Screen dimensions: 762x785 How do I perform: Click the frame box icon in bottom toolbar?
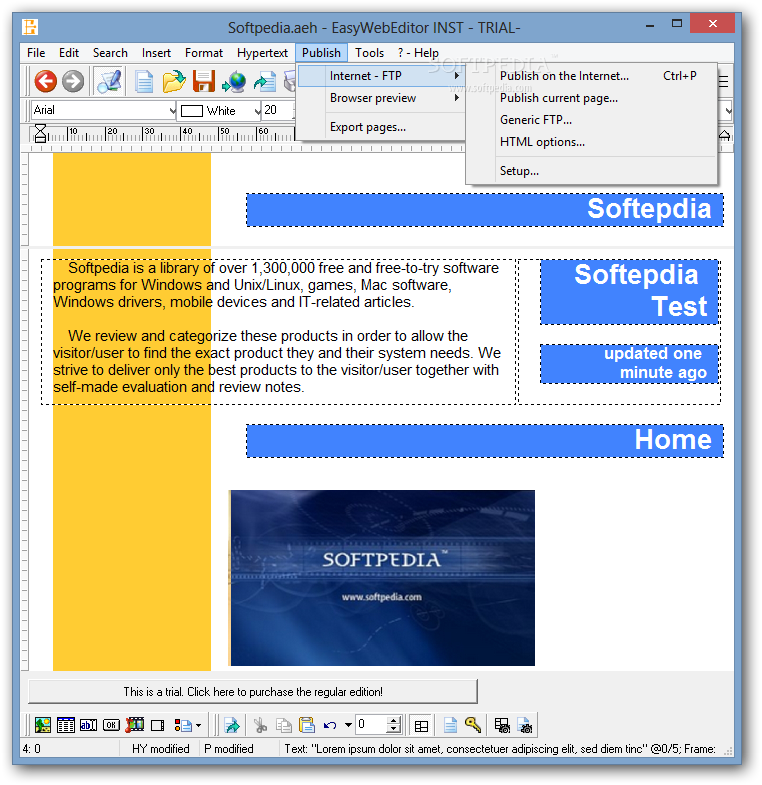158,725
